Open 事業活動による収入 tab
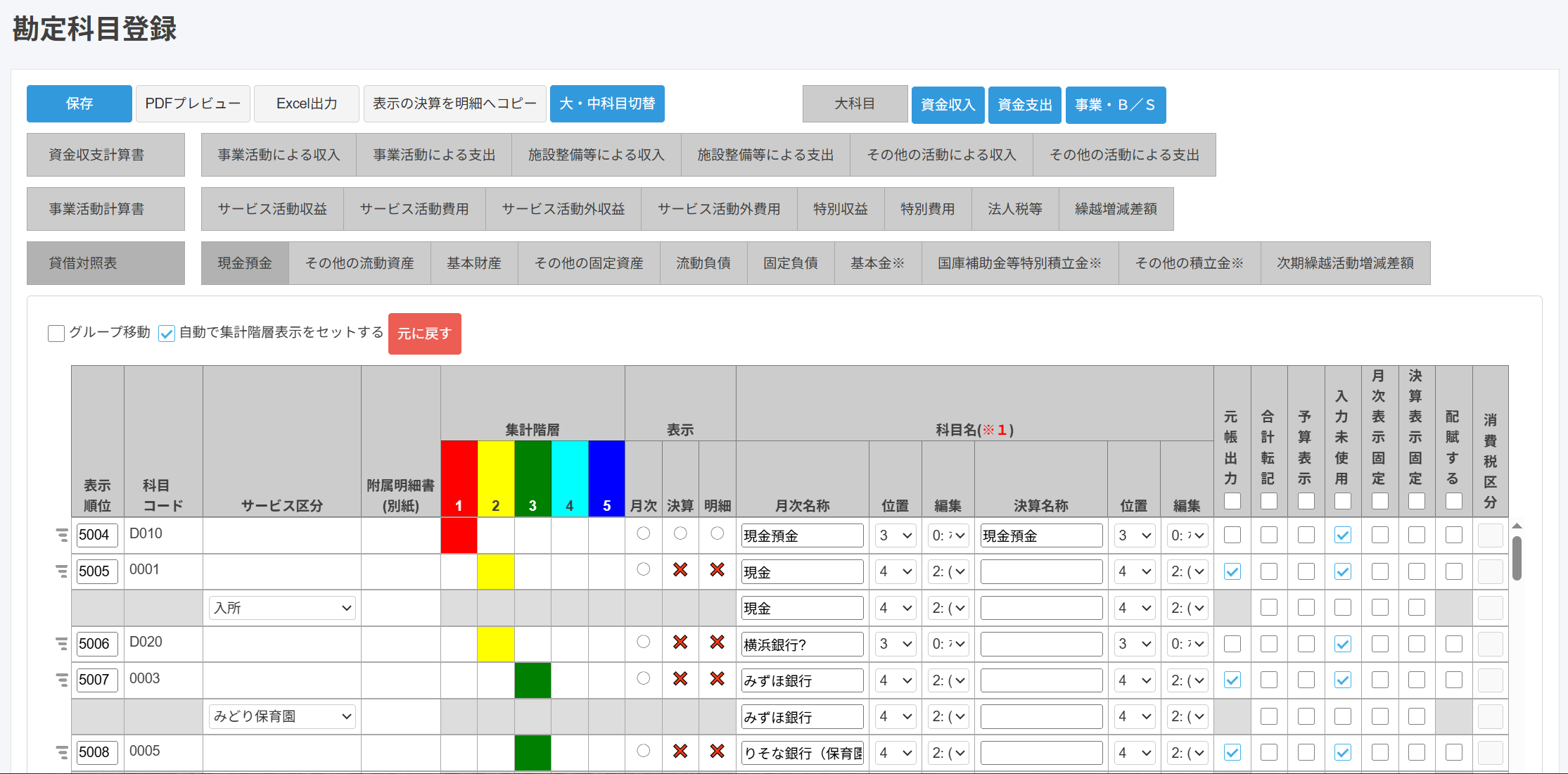This screenshot has width=1568, height=774. [279, 155]
